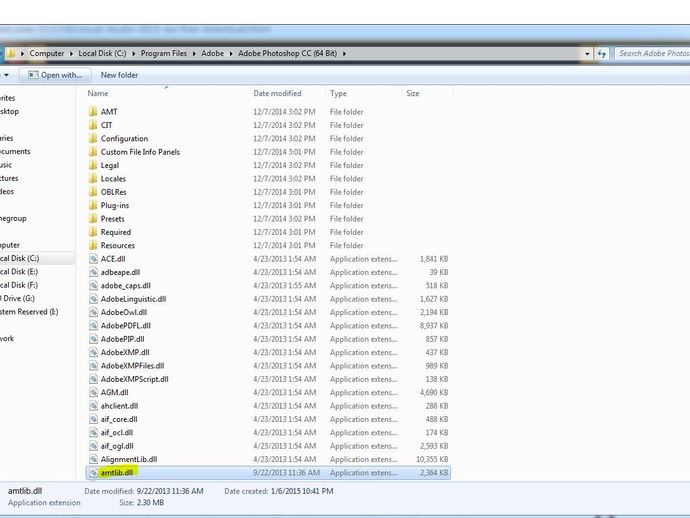690x518 pixels.
Task: Click Date created value in details pane
Action: [302, 491]
